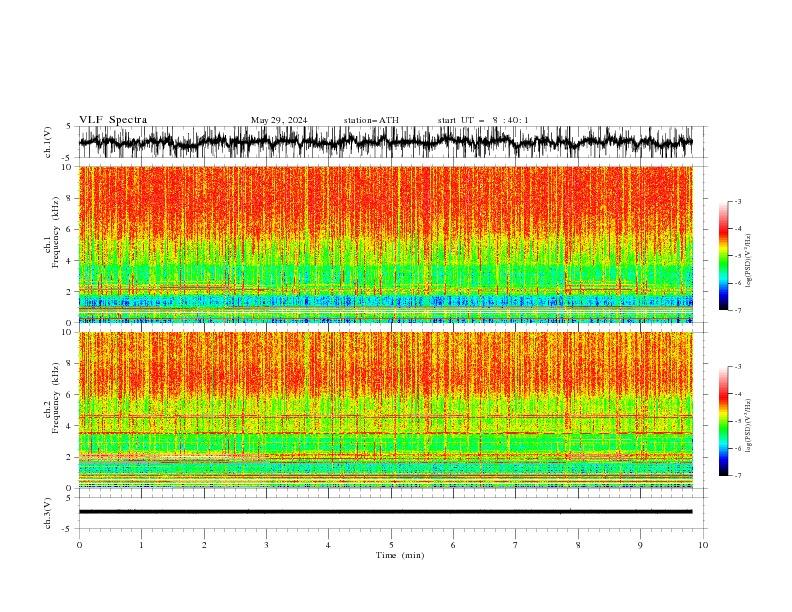This screenshot has width=792, height=612.
Task: Click the "-7" label on ch.2 color bar
Action: coord(737,476)
